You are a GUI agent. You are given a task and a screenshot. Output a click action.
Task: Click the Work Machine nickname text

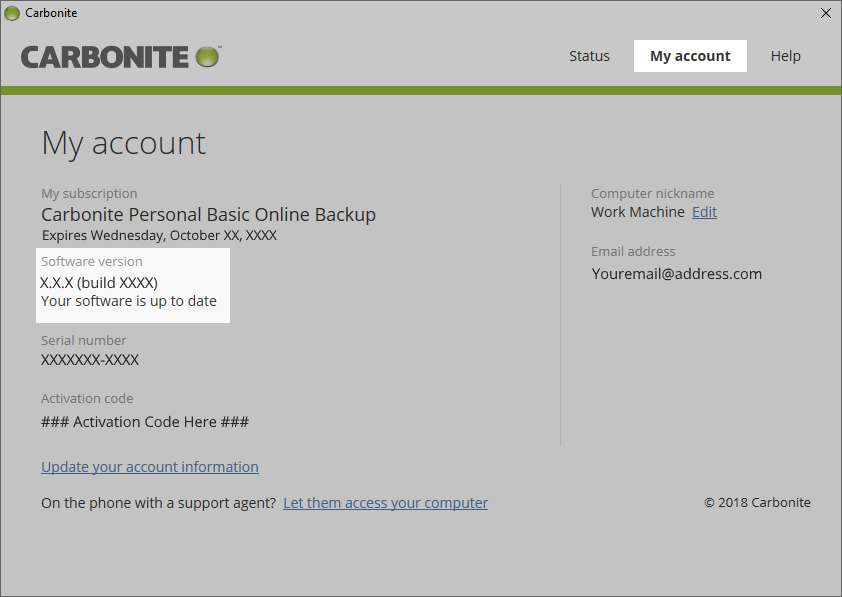(x=637, y=212)
